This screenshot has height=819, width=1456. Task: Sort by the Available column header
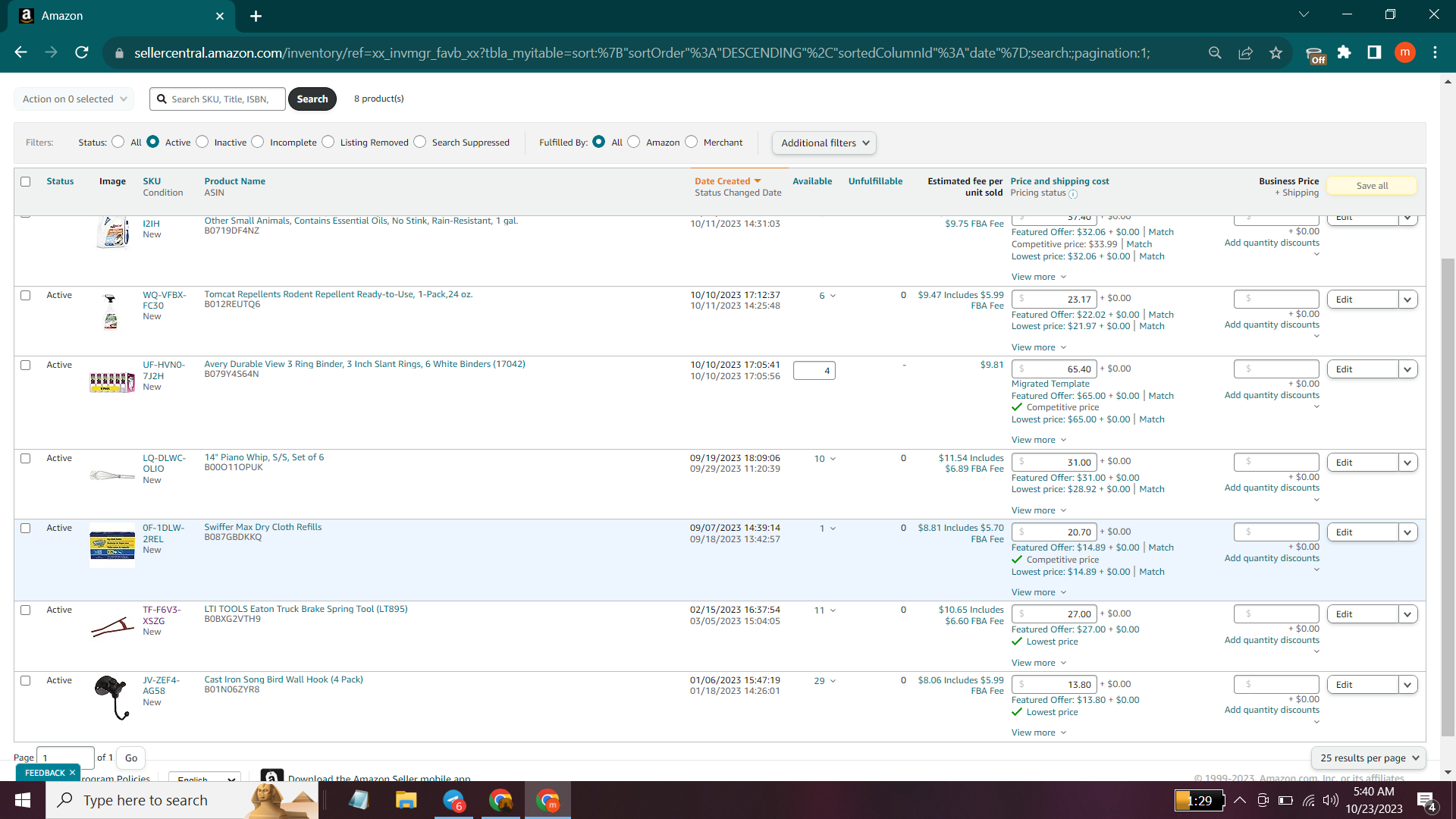[x=812, y=181]
